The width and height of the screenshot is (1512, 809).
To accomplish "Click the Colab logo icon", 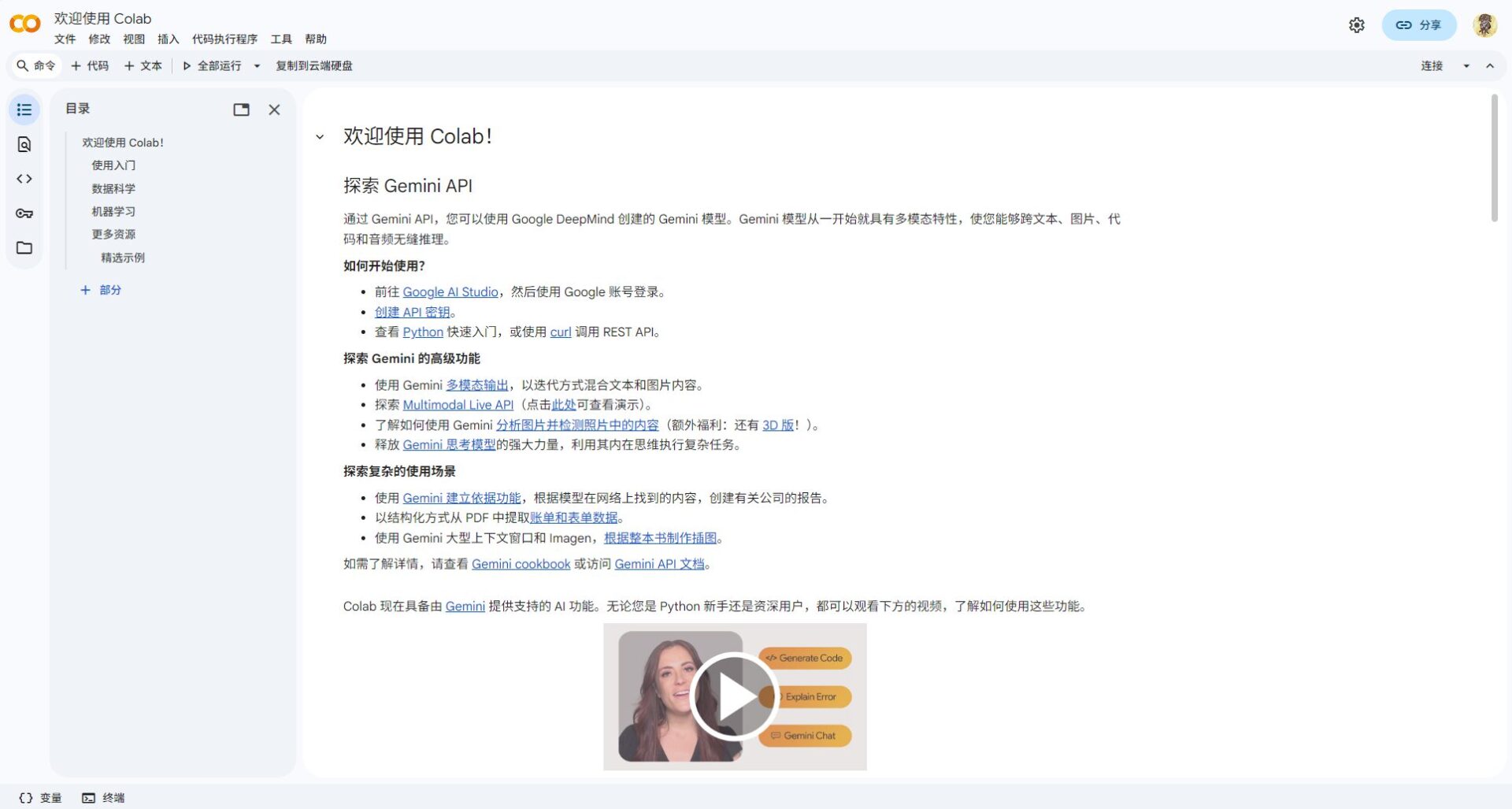I will (24, 24).
